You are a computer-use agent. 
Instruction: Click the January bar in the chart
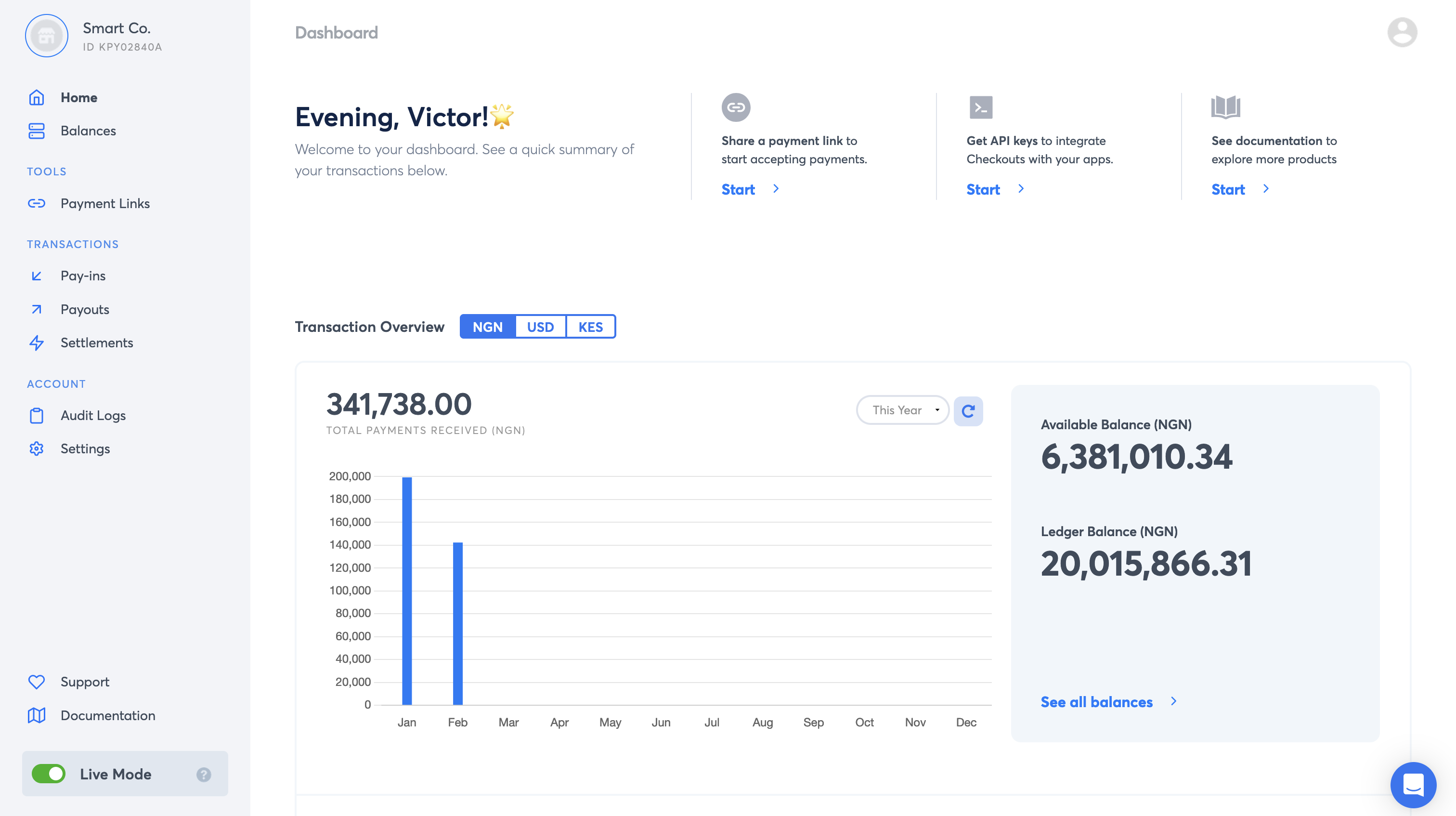(406, 591)
